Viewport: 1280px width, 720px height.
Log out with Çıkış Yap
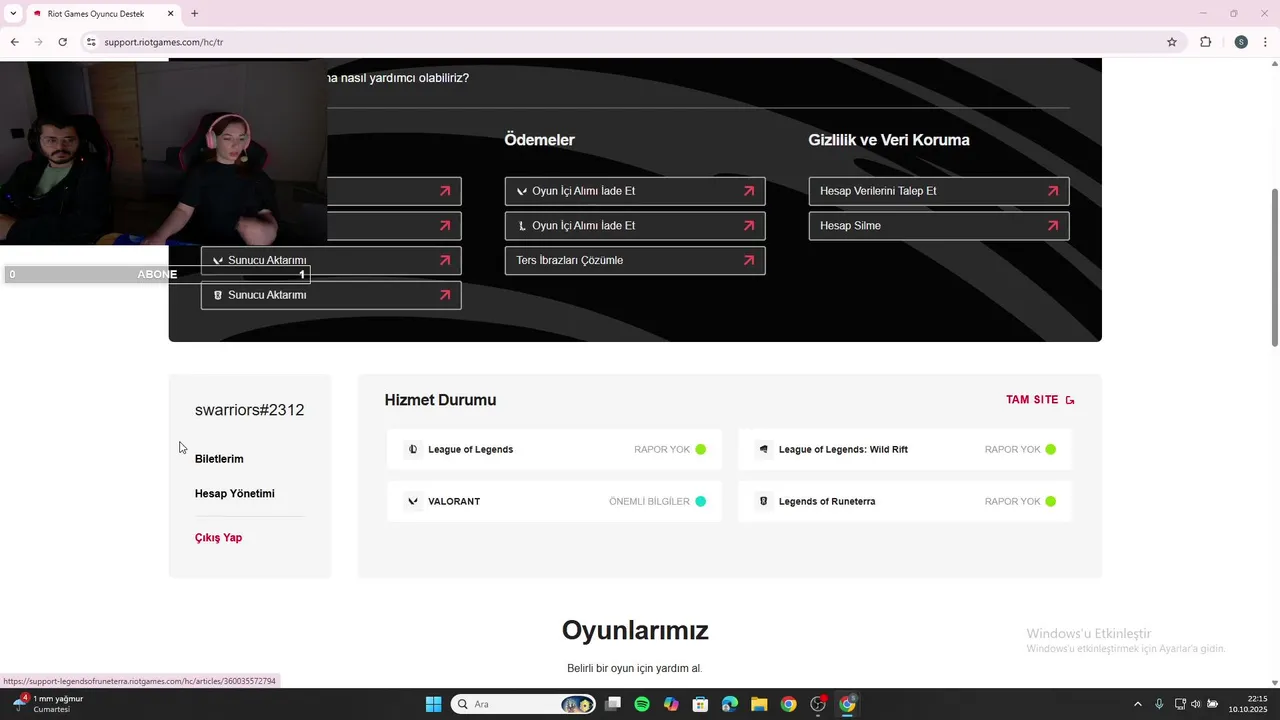218,538
